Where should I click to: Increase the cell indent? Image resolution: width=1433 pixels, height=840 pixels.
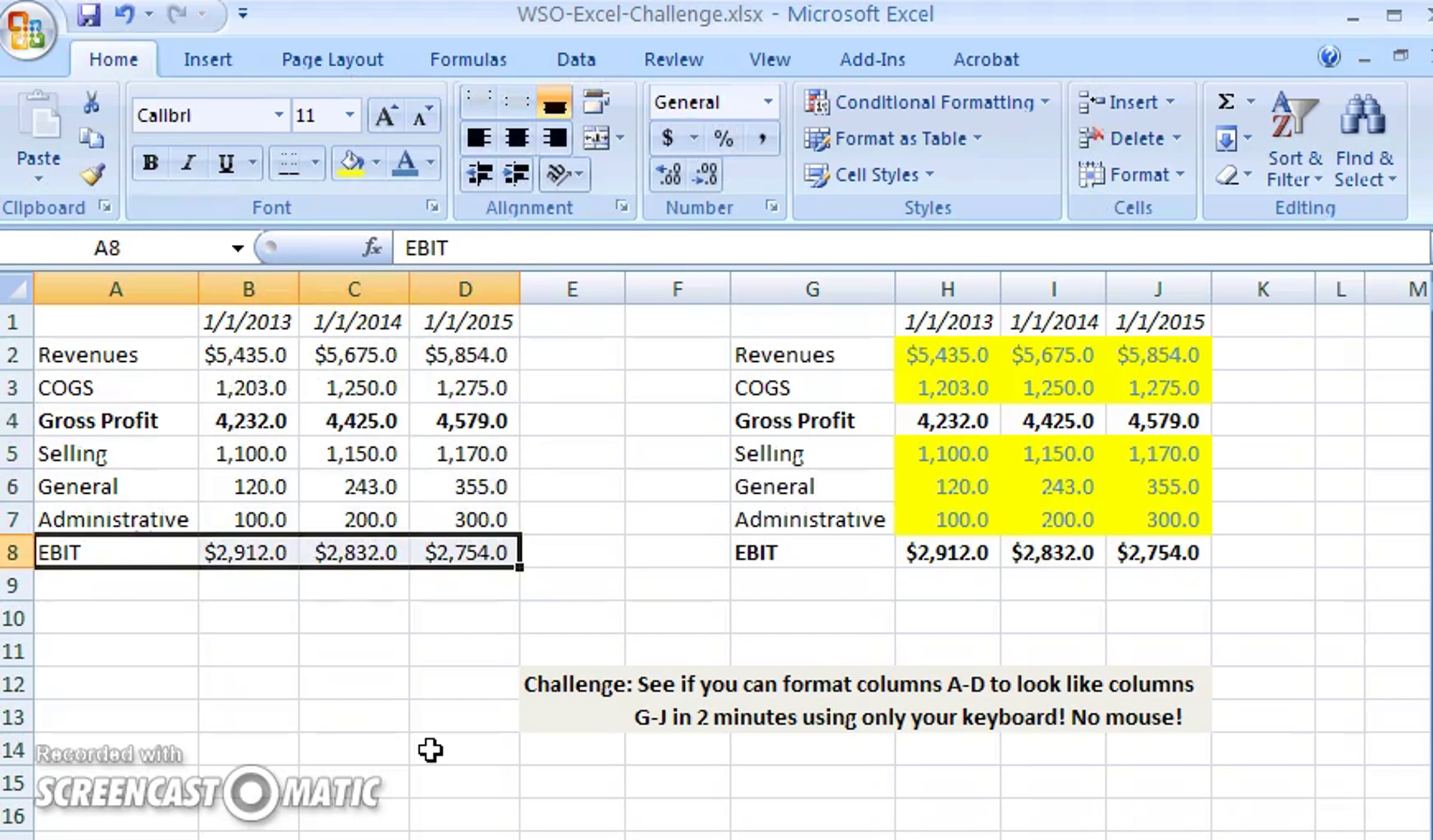pos(516,174)
